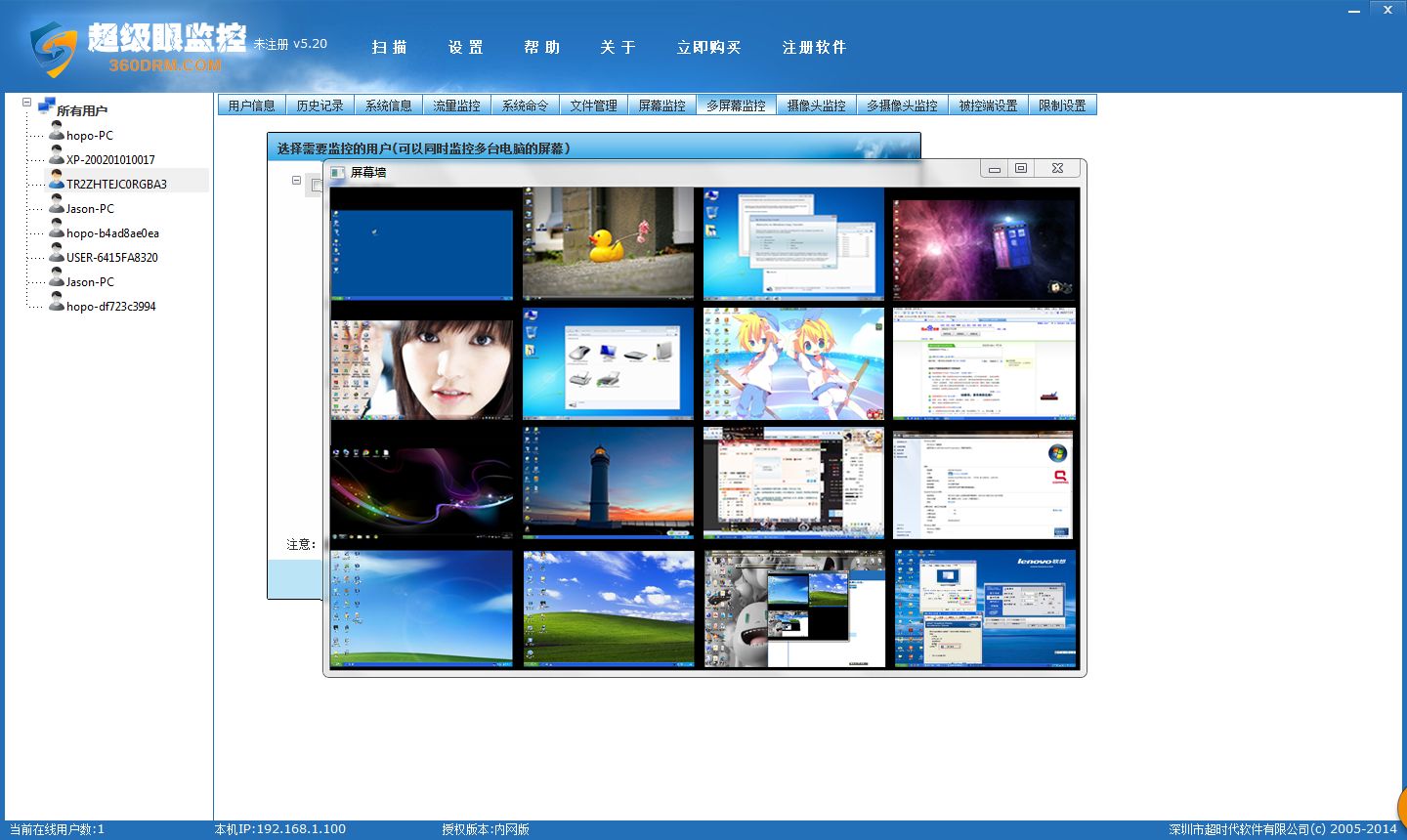Click the avatar icon beside XP-200201010017
1407x840 pixels.
(x=57, y=155)
